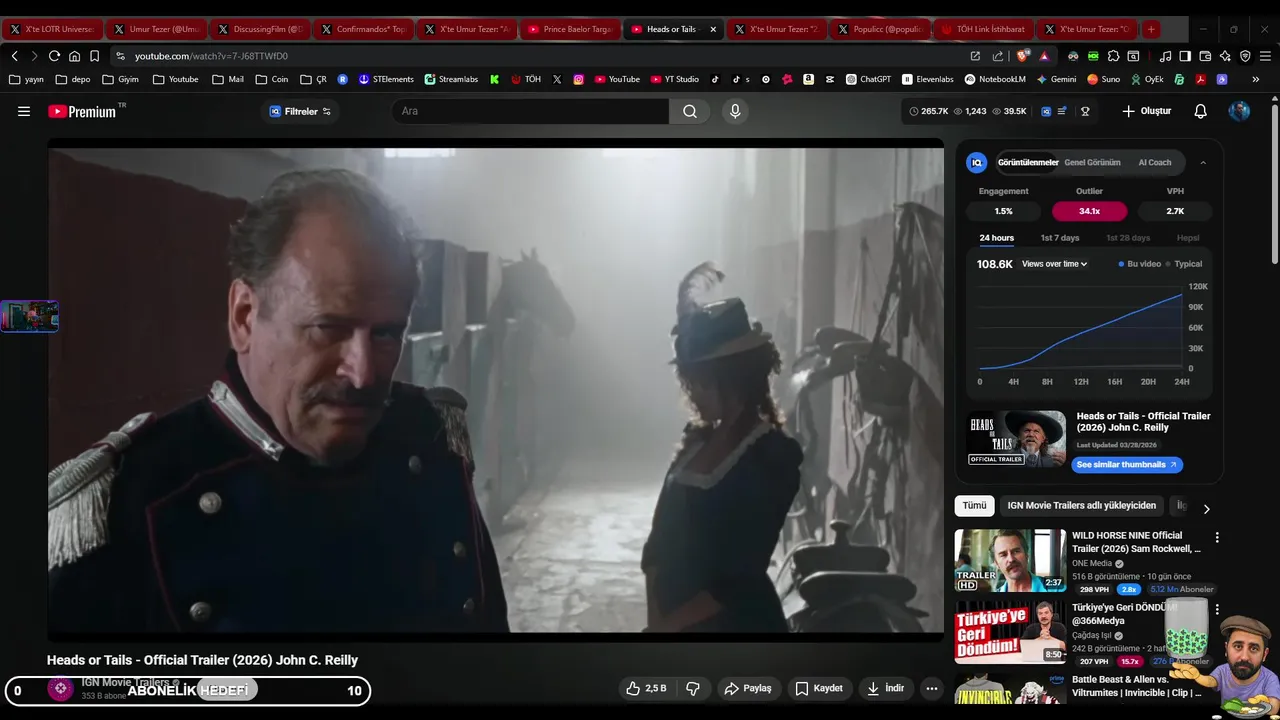Open the Filtreler filter dropdown
The image size is (1280, 720).
pos(300,111)
